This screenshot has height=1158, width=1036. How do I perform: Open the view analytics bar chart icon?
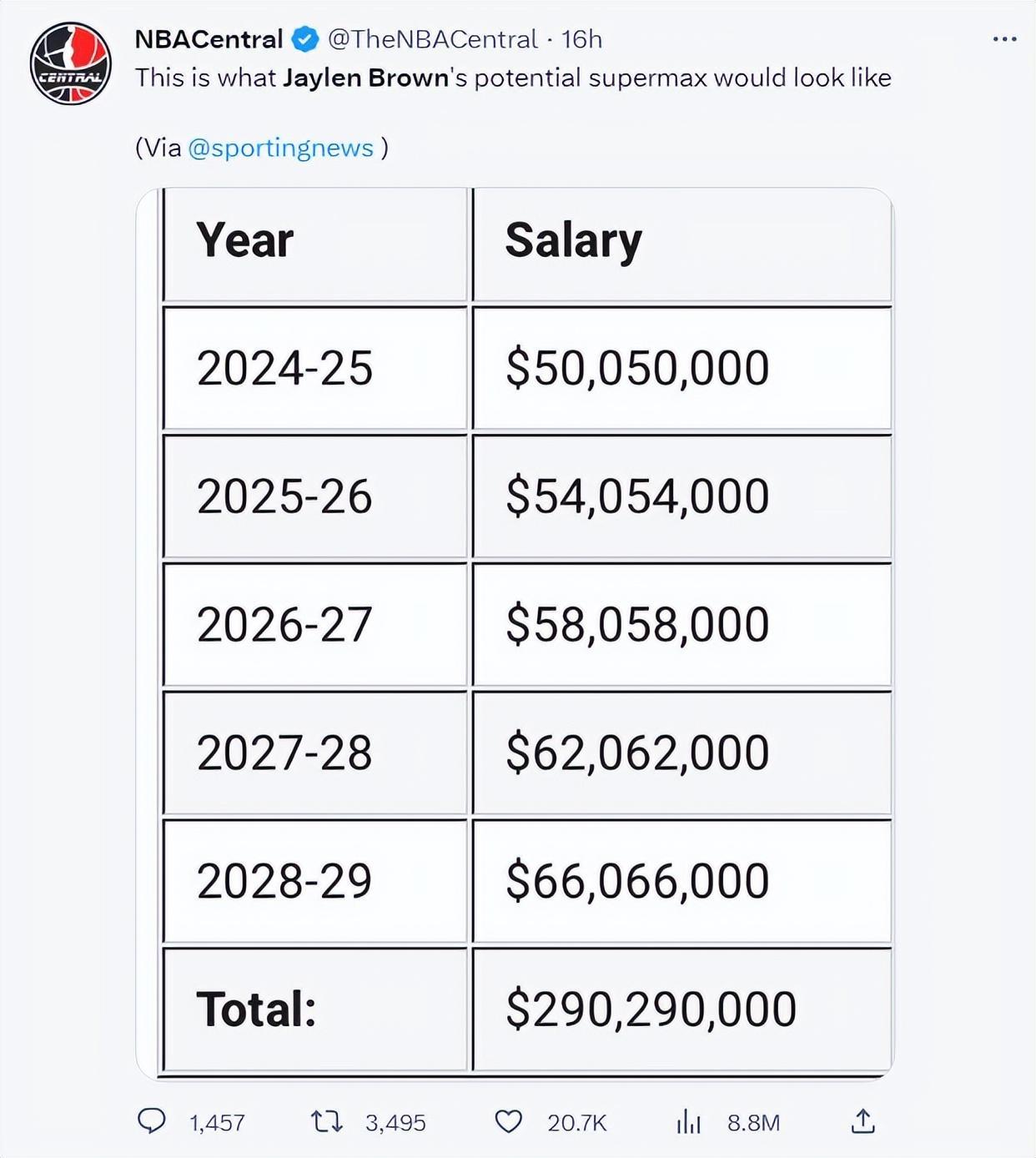point(688,1121)
